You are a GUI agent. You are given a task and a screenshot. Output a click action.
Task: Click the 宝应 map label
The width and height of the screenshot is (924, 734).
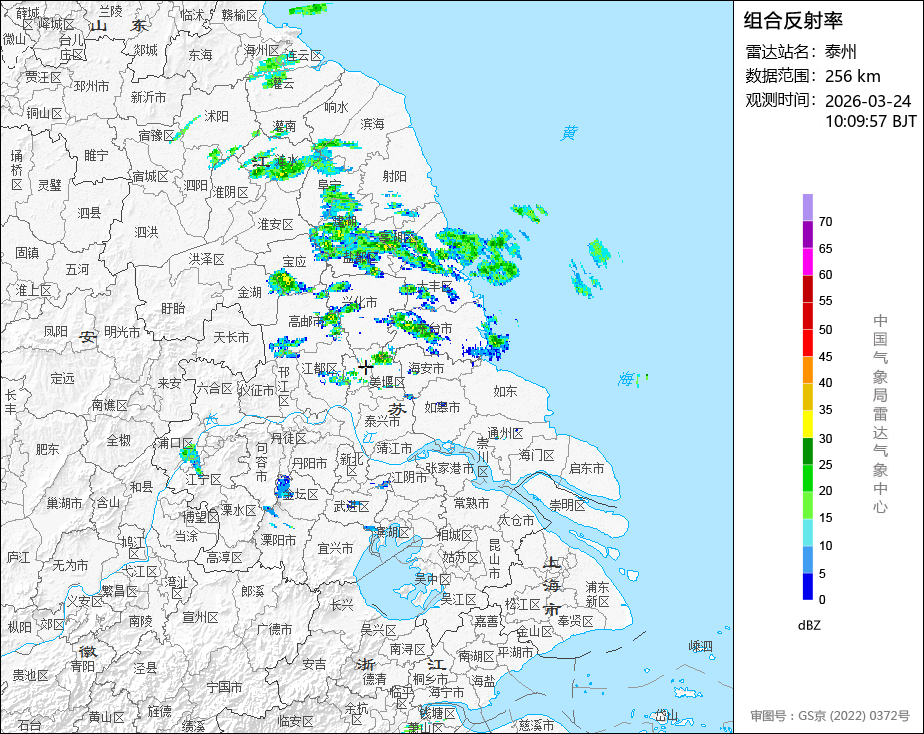[294, 262]
